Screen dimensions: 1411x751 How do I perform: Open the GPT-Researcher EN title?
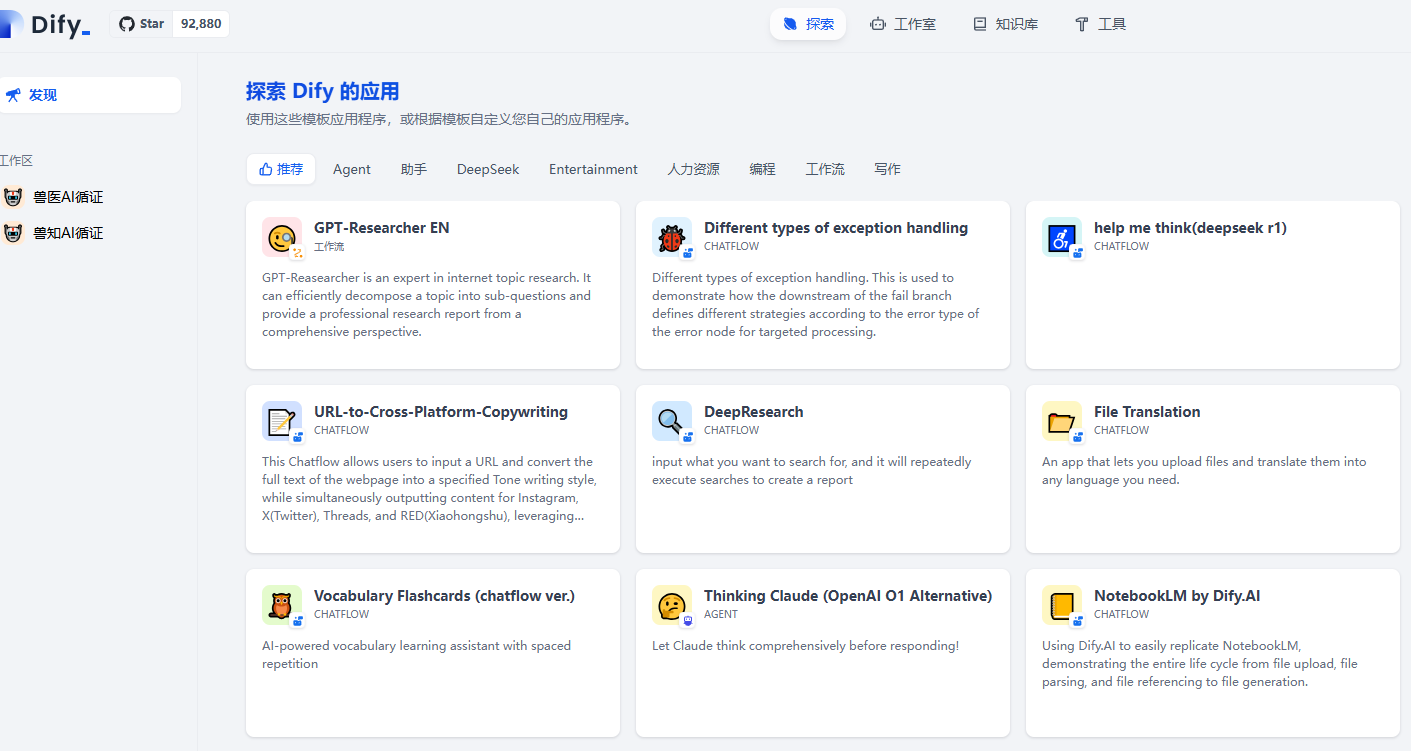382,228
